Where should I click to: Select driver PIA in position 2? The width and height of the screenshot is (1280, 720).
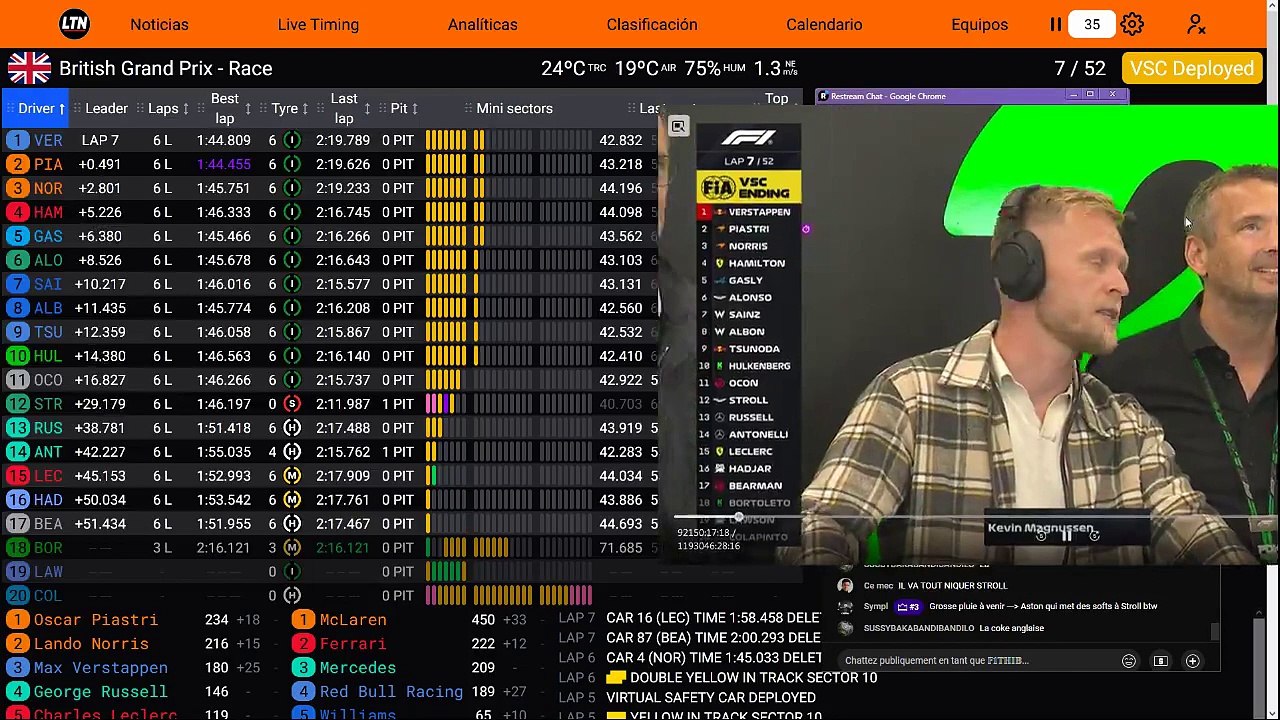pyautogui.click(x=48, y=164)
